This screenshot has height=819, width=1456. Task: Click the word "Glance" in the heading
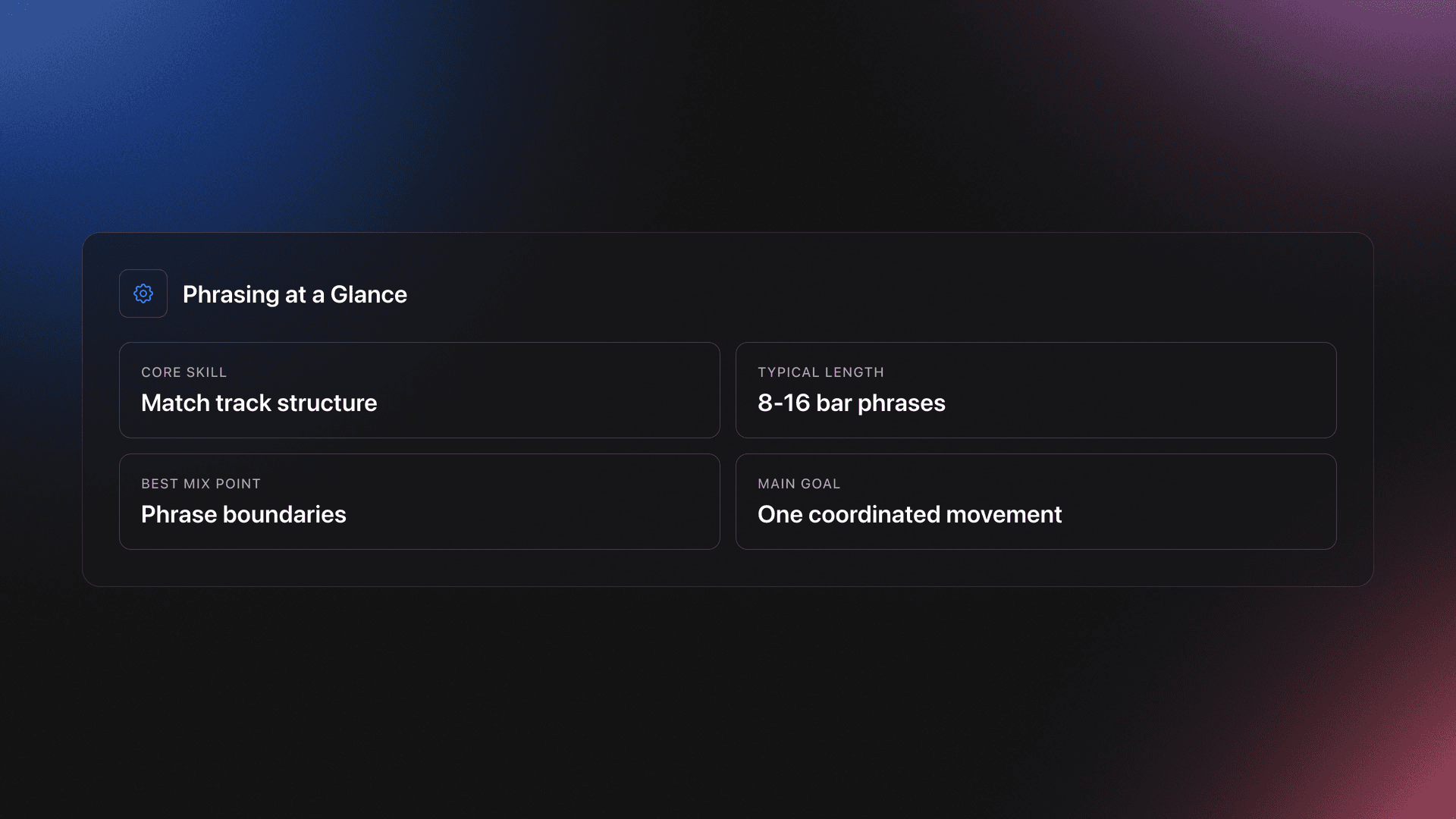coord(369,294)
